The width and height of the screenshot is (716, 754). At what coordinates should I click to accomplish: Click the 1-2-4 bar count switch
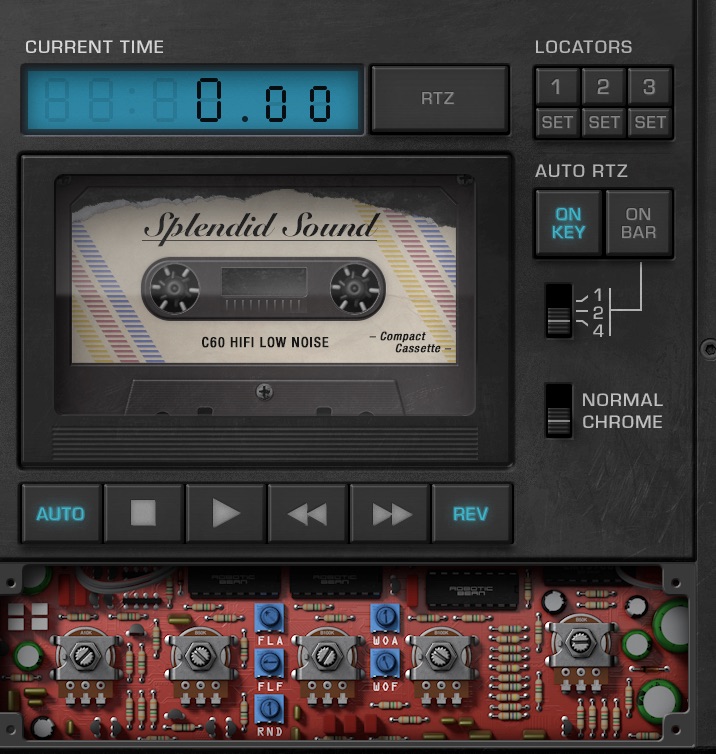[559, 311]
